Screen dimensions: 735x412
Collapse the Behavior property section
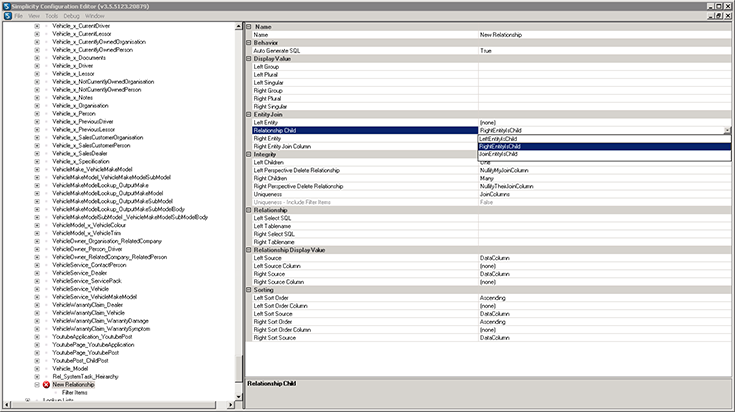click(x=249, y=42)
